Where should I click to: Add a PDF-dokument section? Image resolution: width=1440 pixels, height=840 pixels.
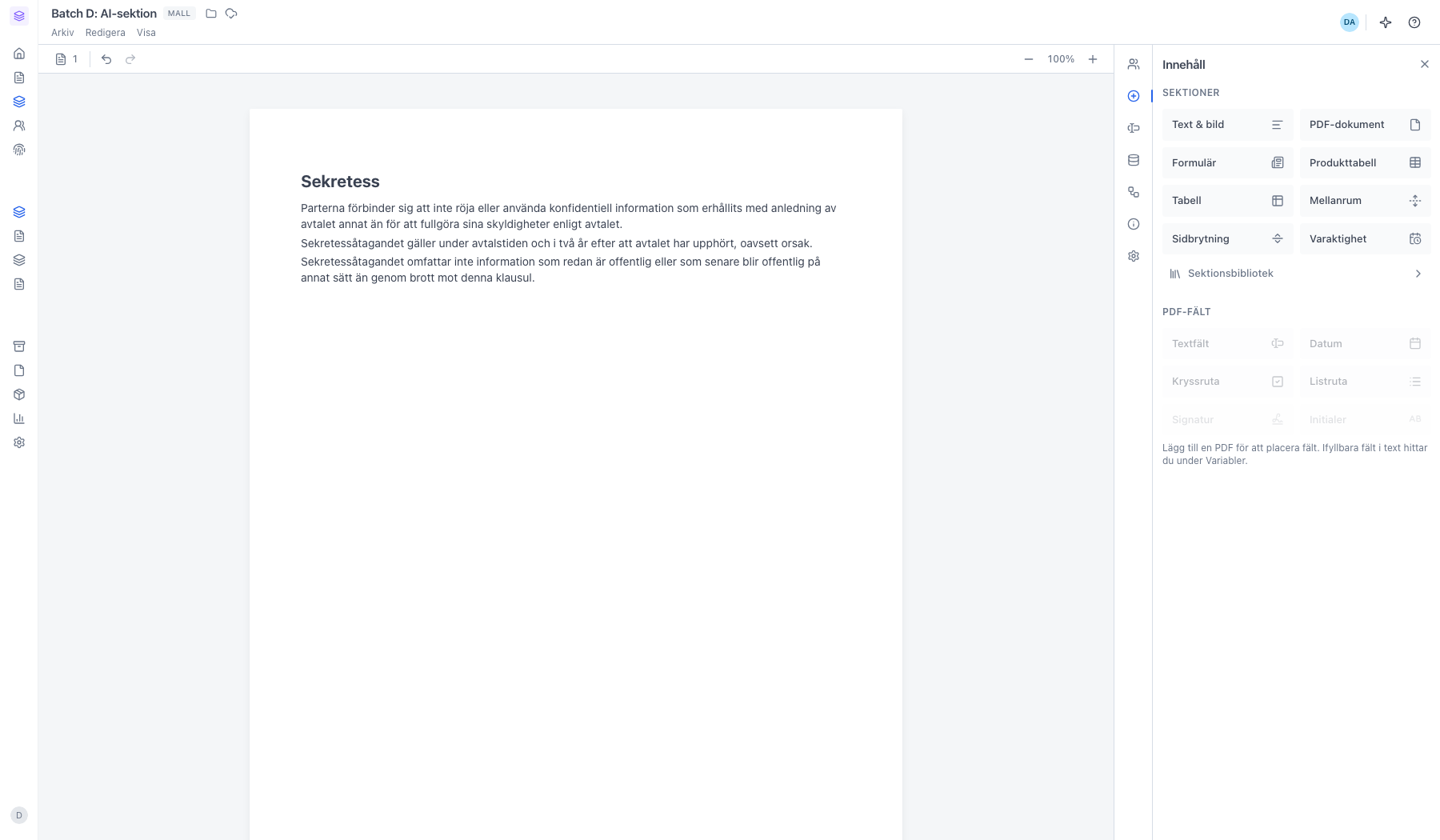pyautogui.click(x=1366, y=125)
